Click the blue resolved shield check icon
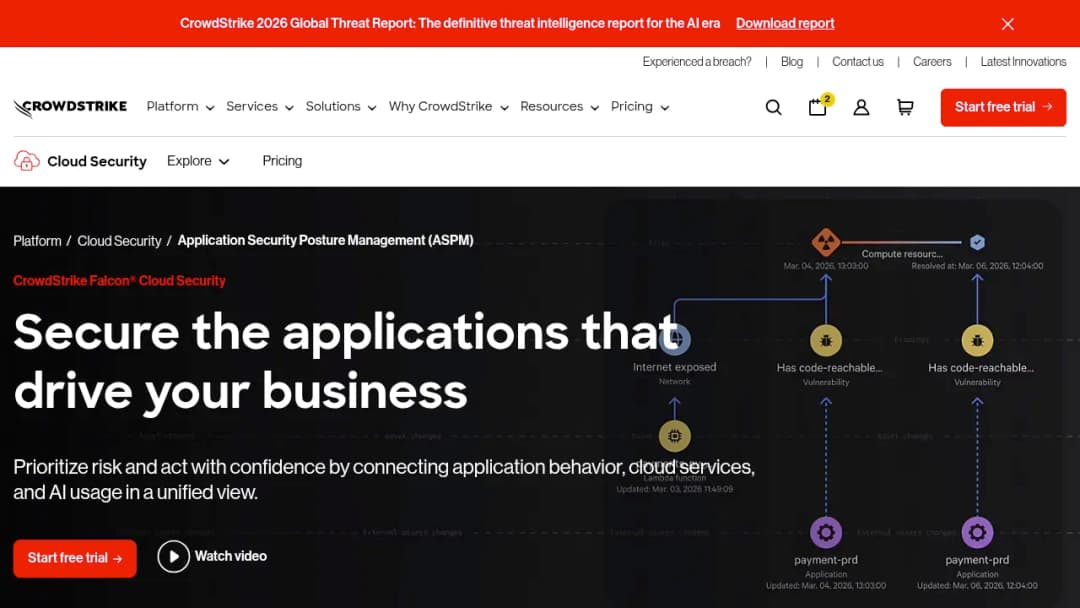 click(977, 242)
